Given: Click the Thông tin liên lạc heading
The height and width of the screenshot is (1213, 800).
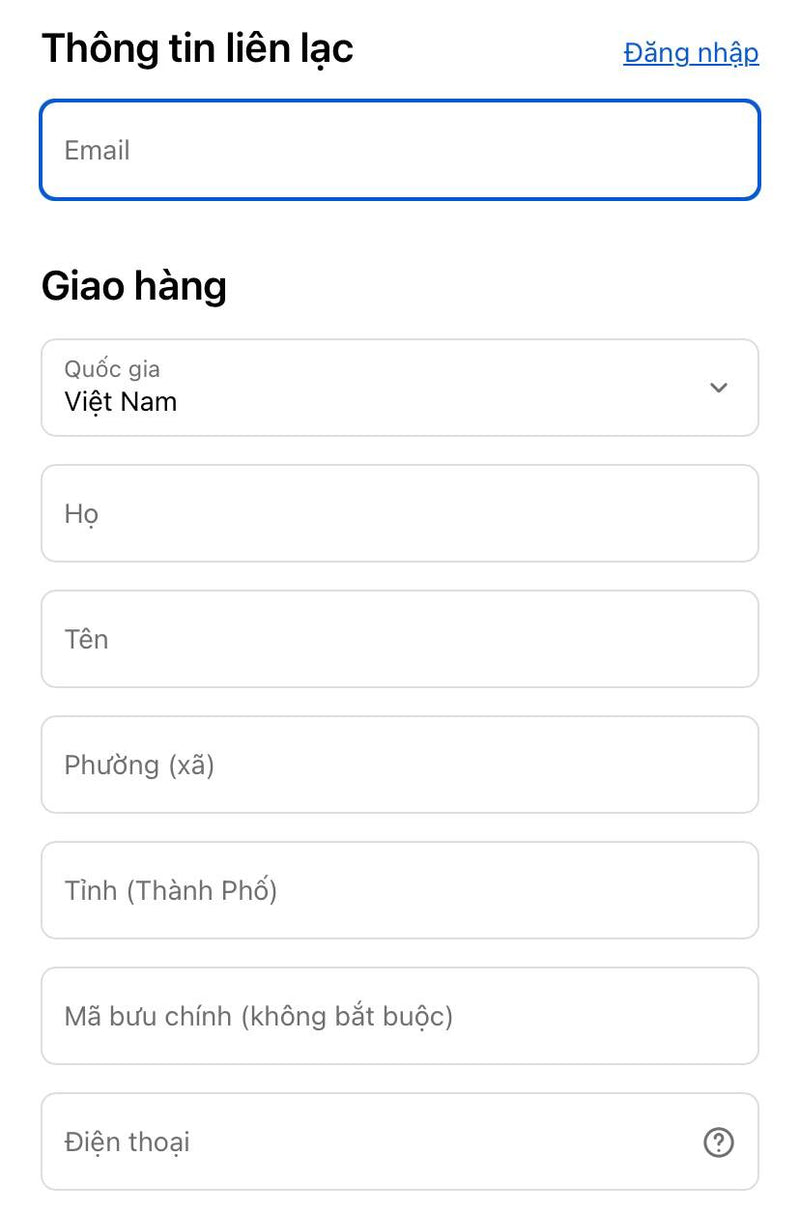Looking at the screenshot, I should [x=197, y=48].
